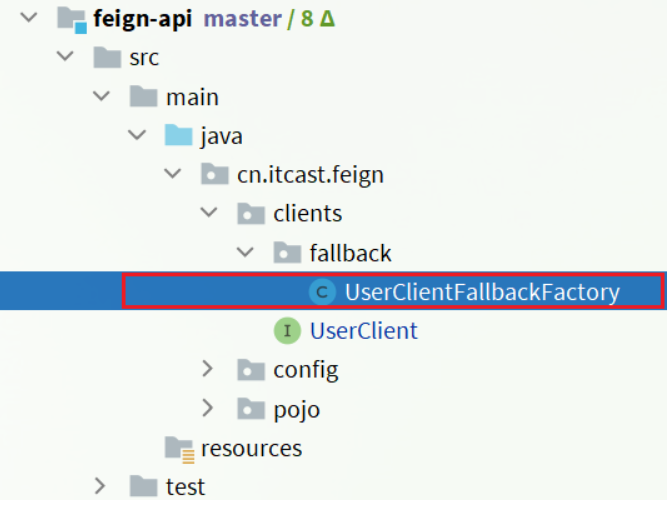Expand the config package chevron
This screenshot has width=672, height=512.
pyautogui.click(x=208, y=370)
